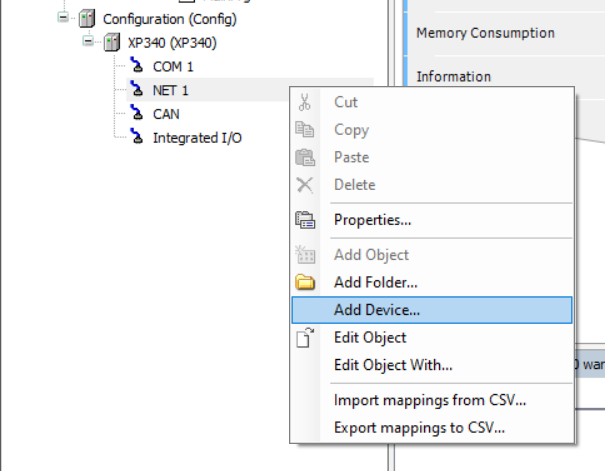Viewport: 605px width, 471px height.
Task: Choose Edit Object in context menu
Action: point(369,338)
